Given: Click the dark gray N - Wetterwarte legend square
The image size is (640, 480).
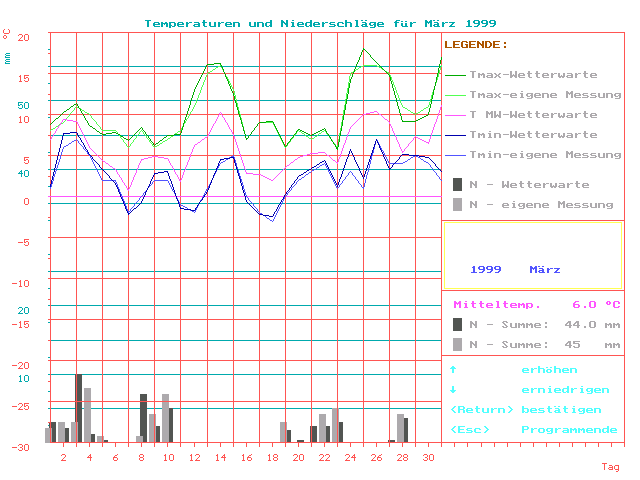Looking at the screenshot, I should [458, 184].
